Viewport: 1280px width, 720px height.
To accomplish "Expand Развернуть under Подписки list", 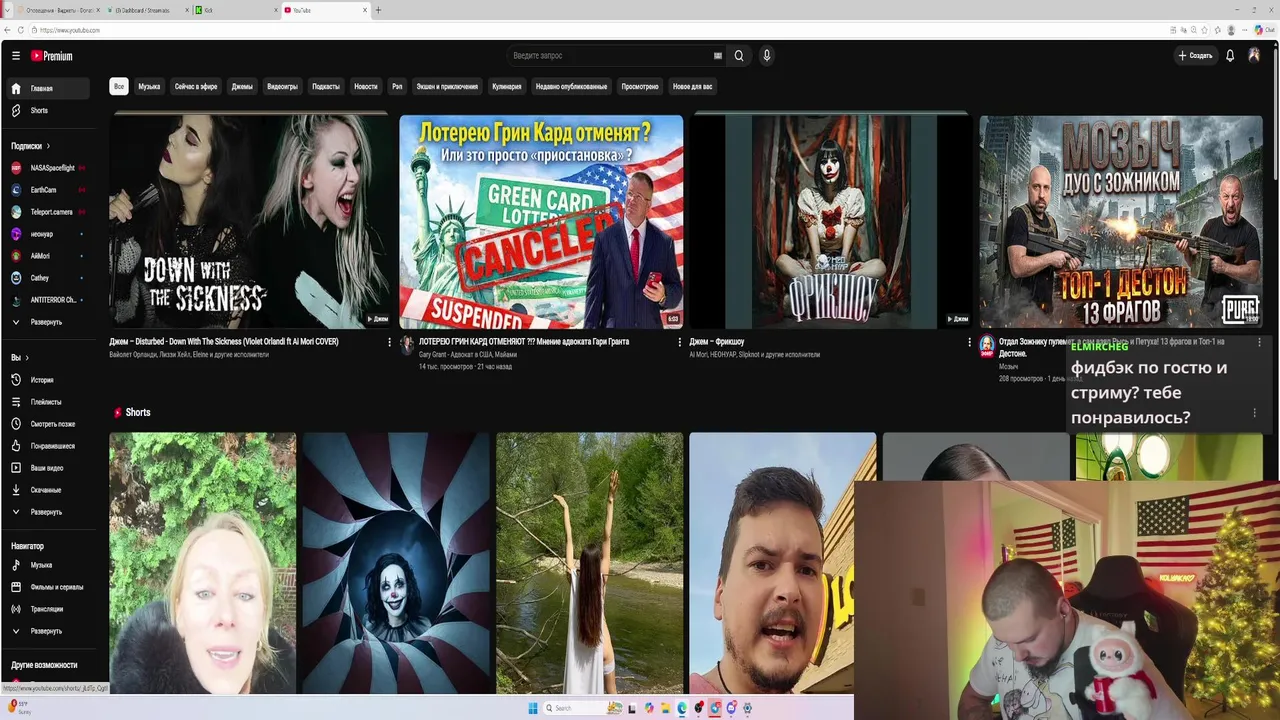I will (48, 322).
